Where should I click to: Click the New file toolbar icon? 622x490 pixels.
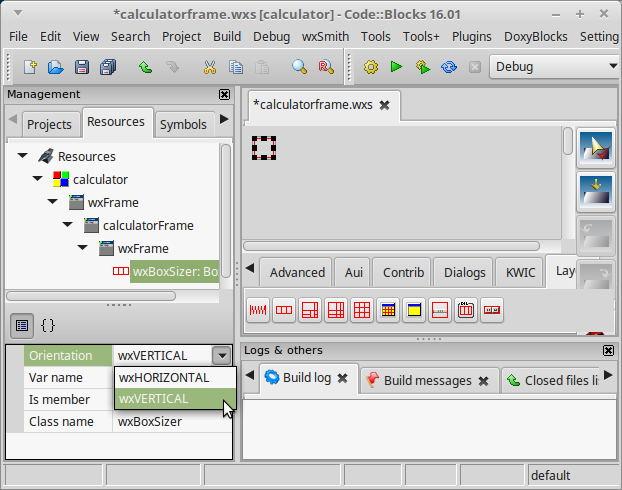(30, 67)
